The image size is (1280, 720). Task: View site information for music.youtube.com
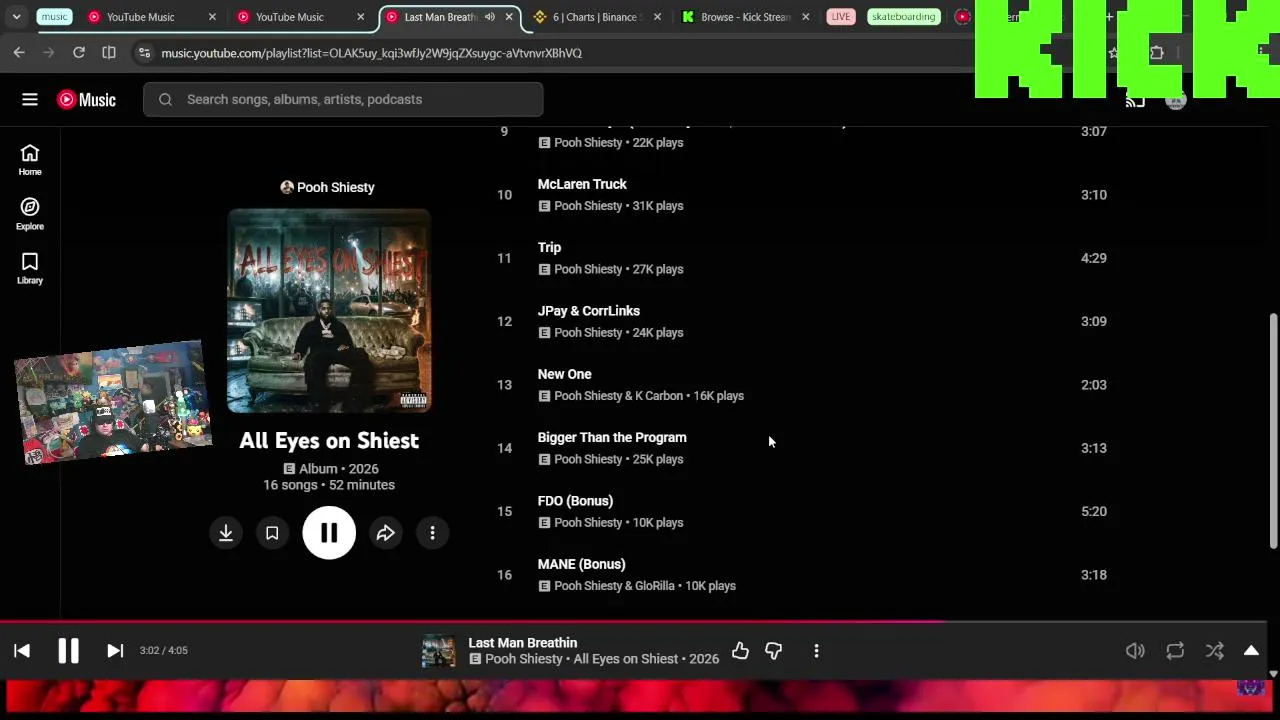pyautogui.click(x=144, y=53)
